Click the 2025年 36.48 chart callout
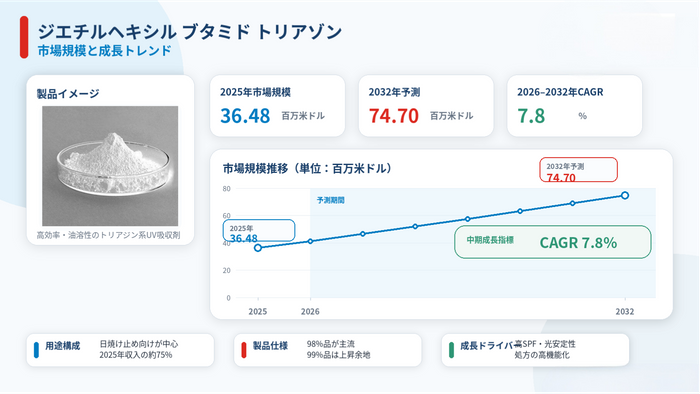Image resolution: width=700 pixels, height=394 pixels. [x=259, y=231]
